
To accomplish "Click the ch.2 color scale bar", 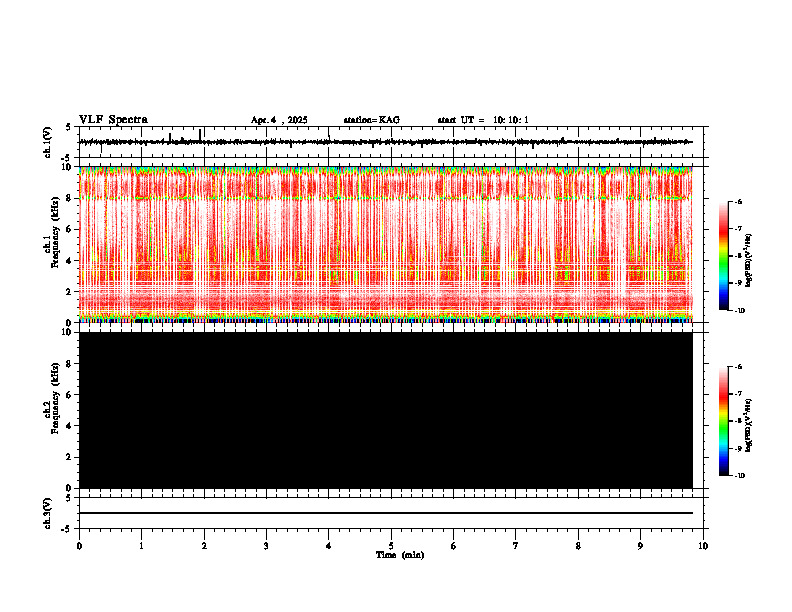I will point(723,421).
